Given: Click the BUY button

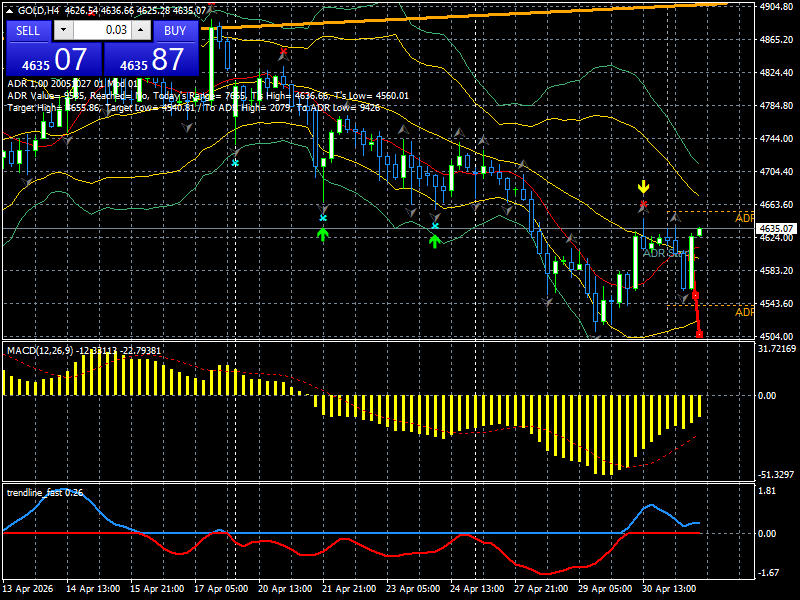Looking at the screenshot, I should (175, 31).
